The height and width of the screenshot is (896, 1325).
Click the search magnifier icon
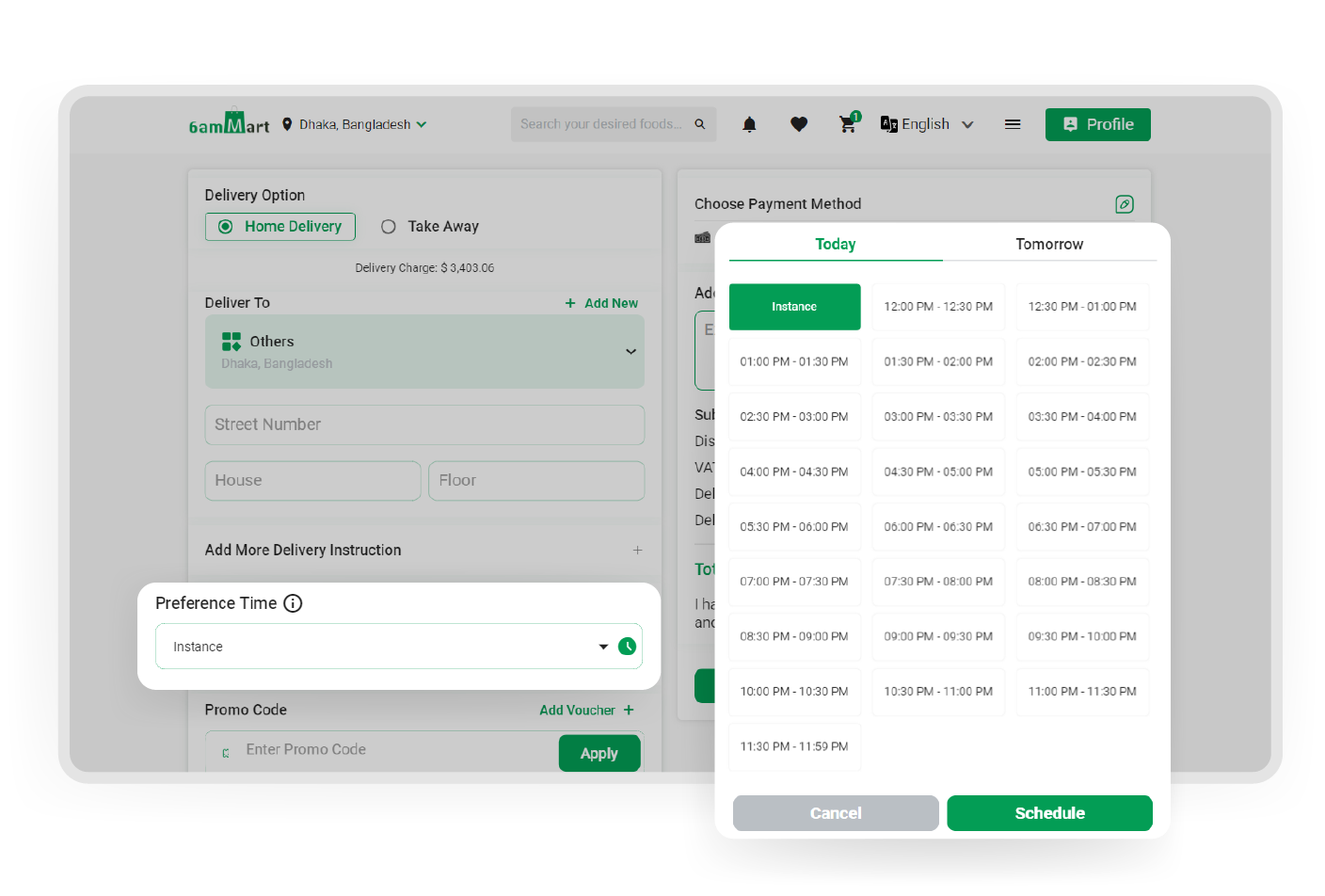pos(700,124)
